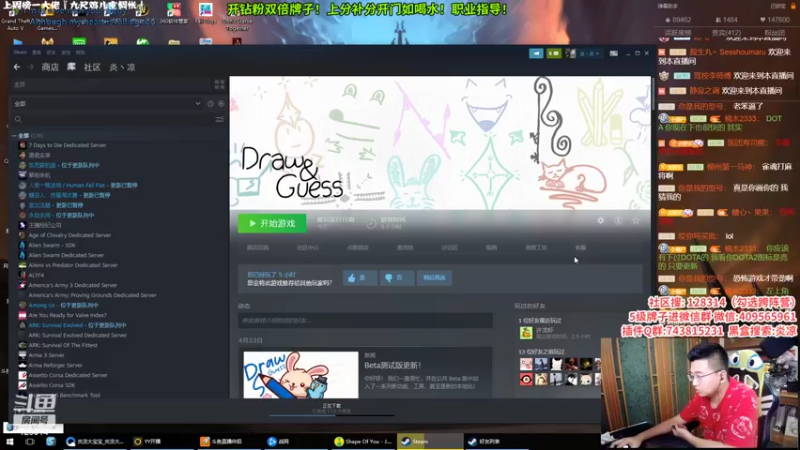Screen dimensions: 800x450
Task: Open the 社区 community tab
Action: point(92,67)
